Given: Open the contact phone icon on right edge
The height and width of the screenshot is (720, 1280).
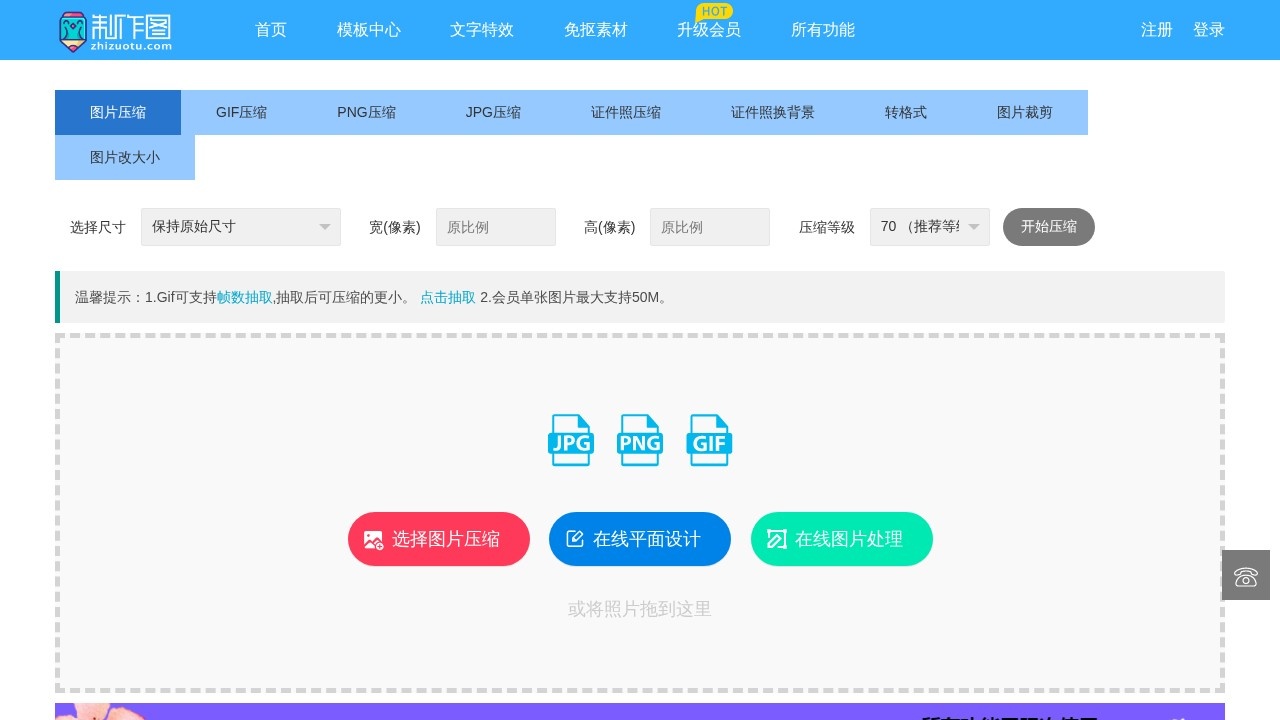Looking at the screenshot, I should [1245, 576].
